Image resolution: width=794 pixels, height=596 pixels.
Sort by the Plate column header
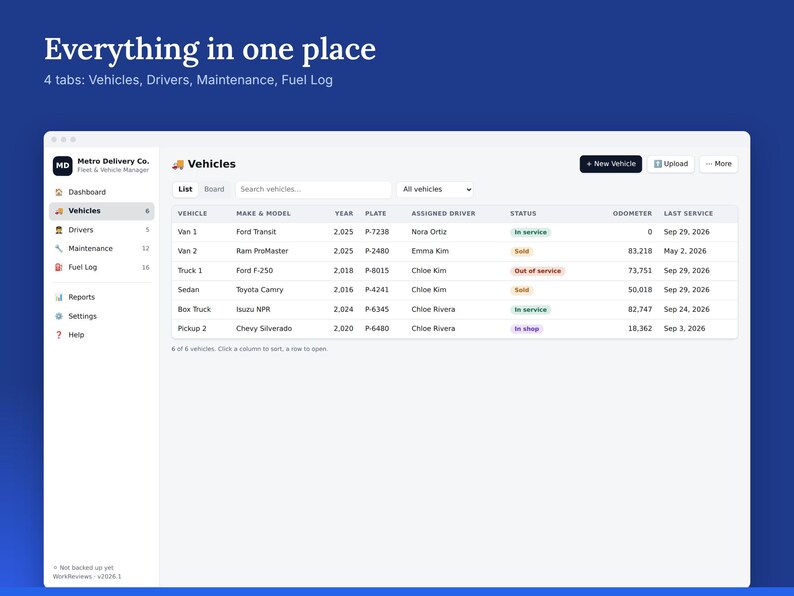point(376,214)
